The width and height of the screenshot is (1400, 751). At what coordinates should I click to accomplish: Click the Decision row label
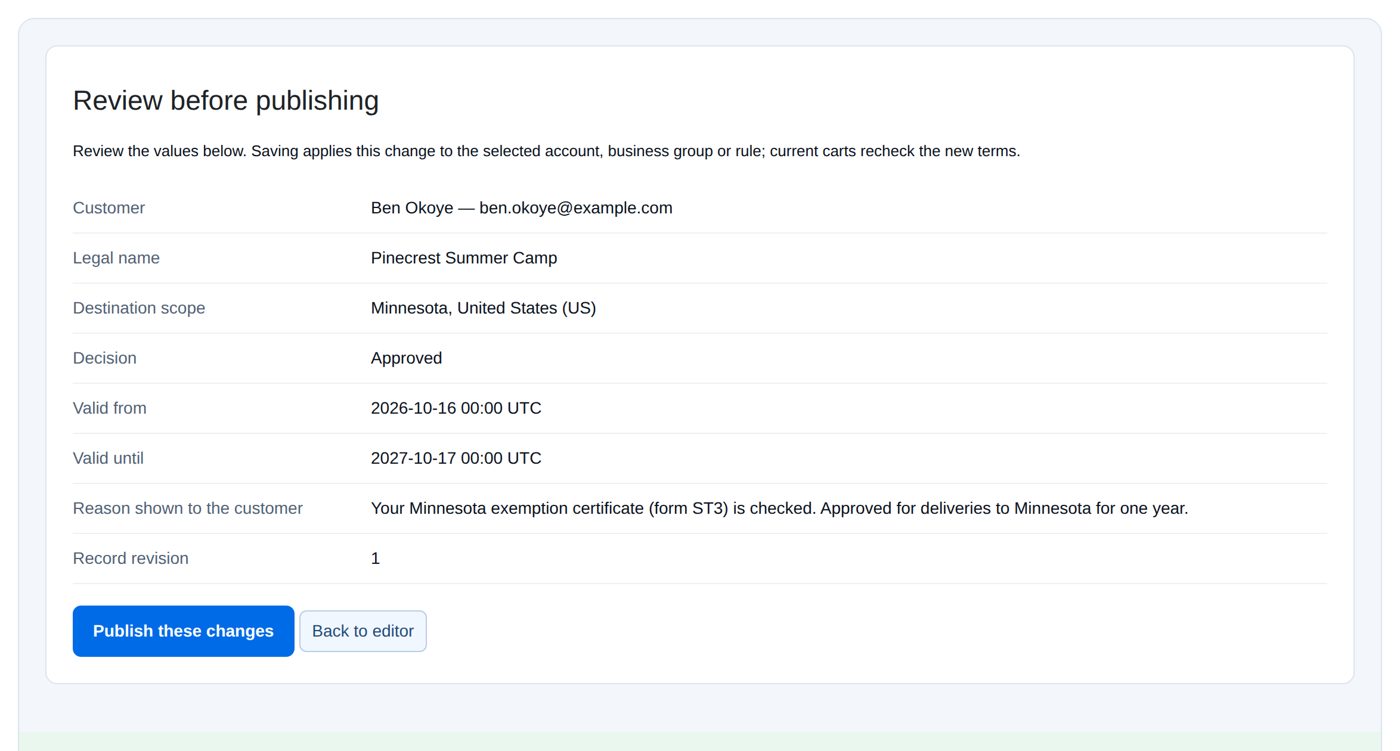coord(105,358)
